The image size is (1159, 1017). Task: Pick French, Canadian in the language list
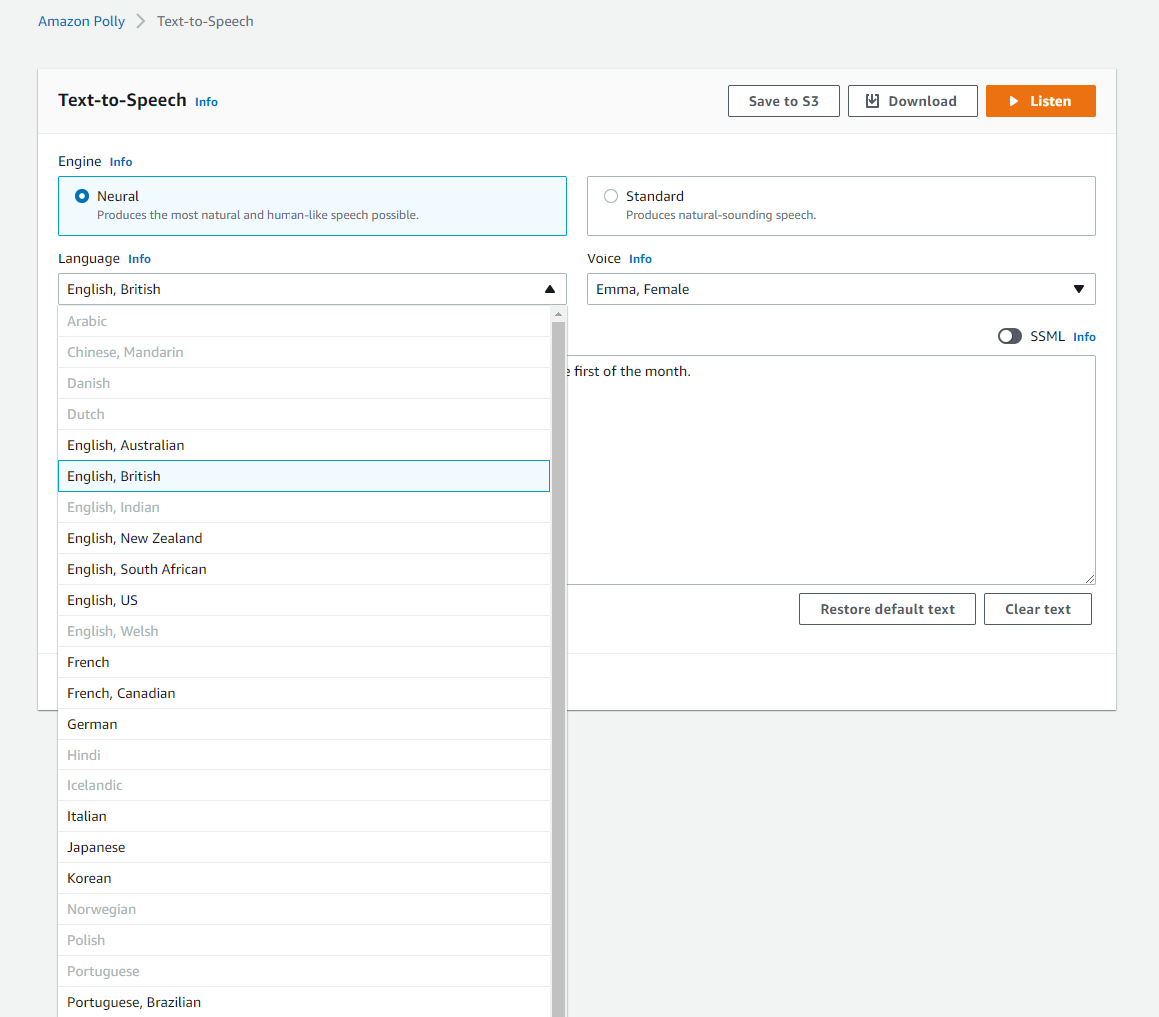click(x=304, y=693)
